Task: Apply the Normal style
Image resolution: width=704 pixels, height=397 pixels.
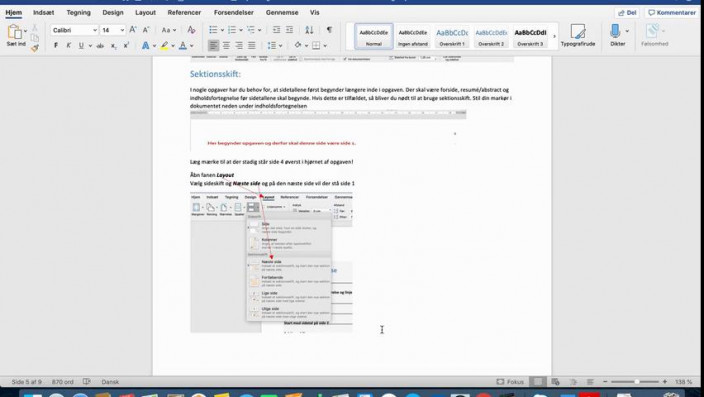Action: (374, 36)
